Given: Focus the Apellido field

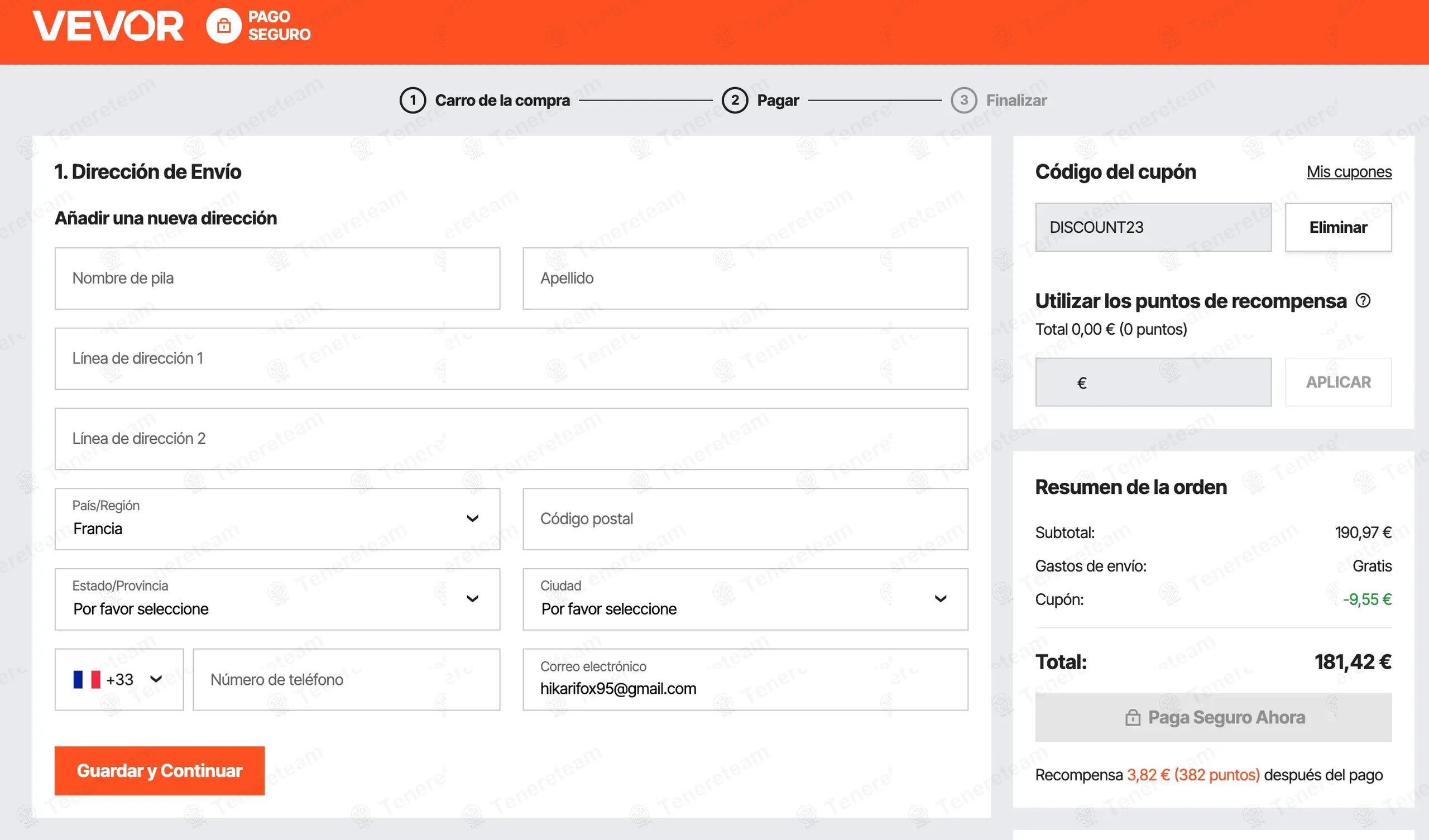Looking at the screenshot, I should click(745, 279).
